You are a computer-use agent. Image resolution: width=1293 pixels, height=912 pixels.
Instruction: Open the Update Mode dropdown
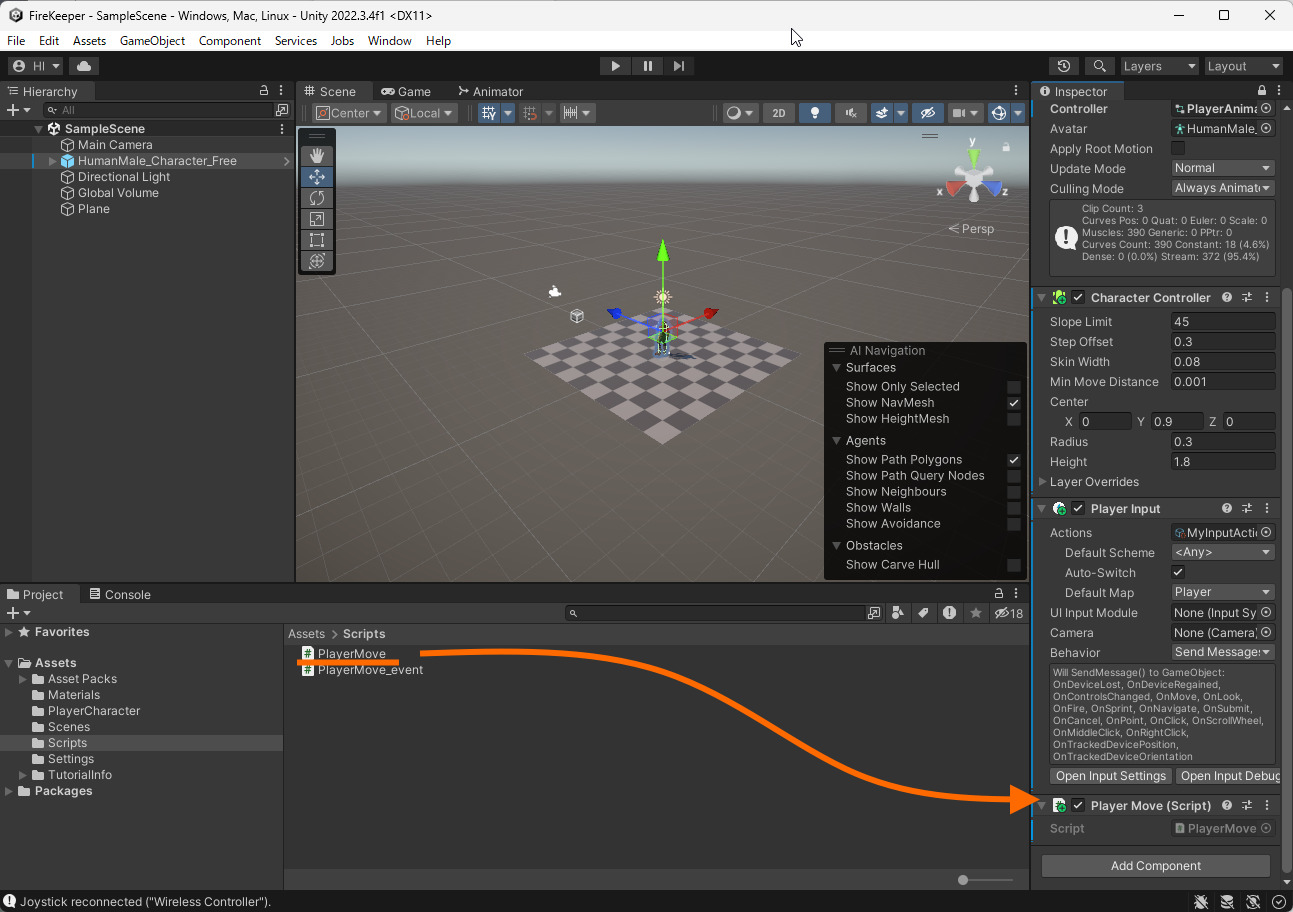tap(1223, 169)
